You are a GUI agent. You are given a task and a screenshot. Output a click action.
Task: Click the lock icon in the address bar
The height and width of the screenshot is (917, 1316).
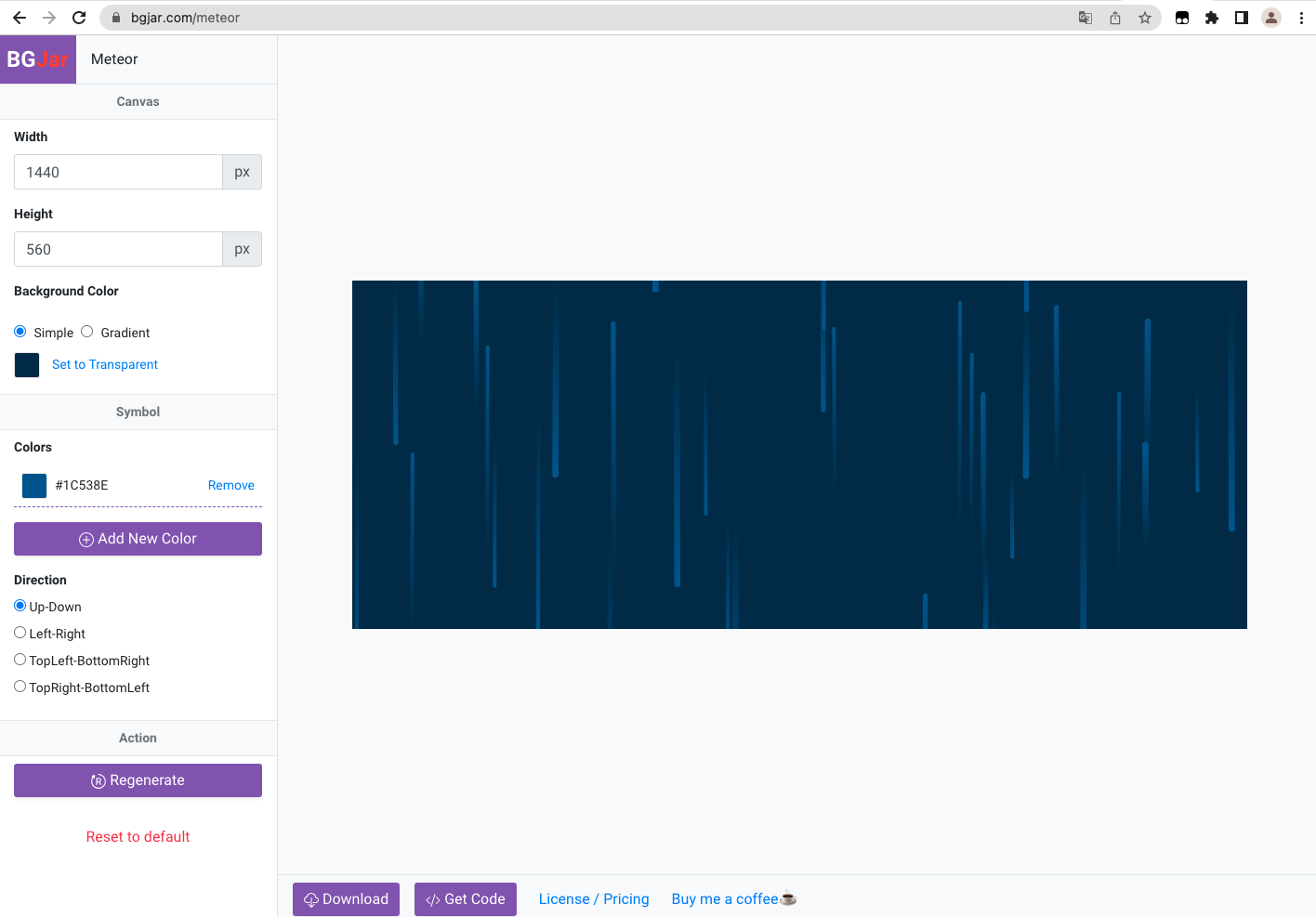[116, 18]
